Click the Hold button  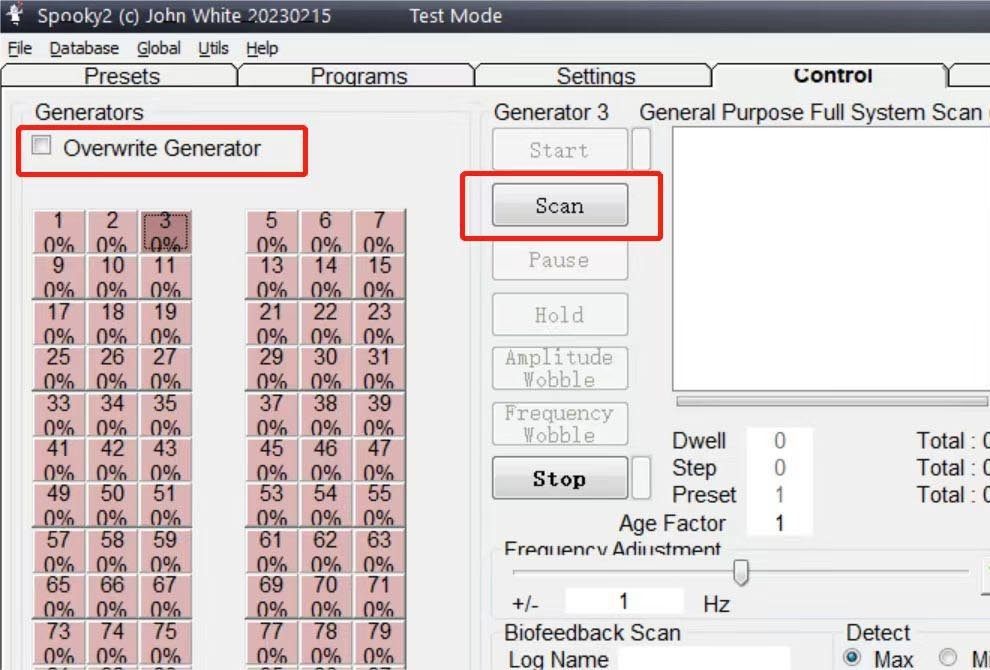pyautogui.click(x=559, y=314)
